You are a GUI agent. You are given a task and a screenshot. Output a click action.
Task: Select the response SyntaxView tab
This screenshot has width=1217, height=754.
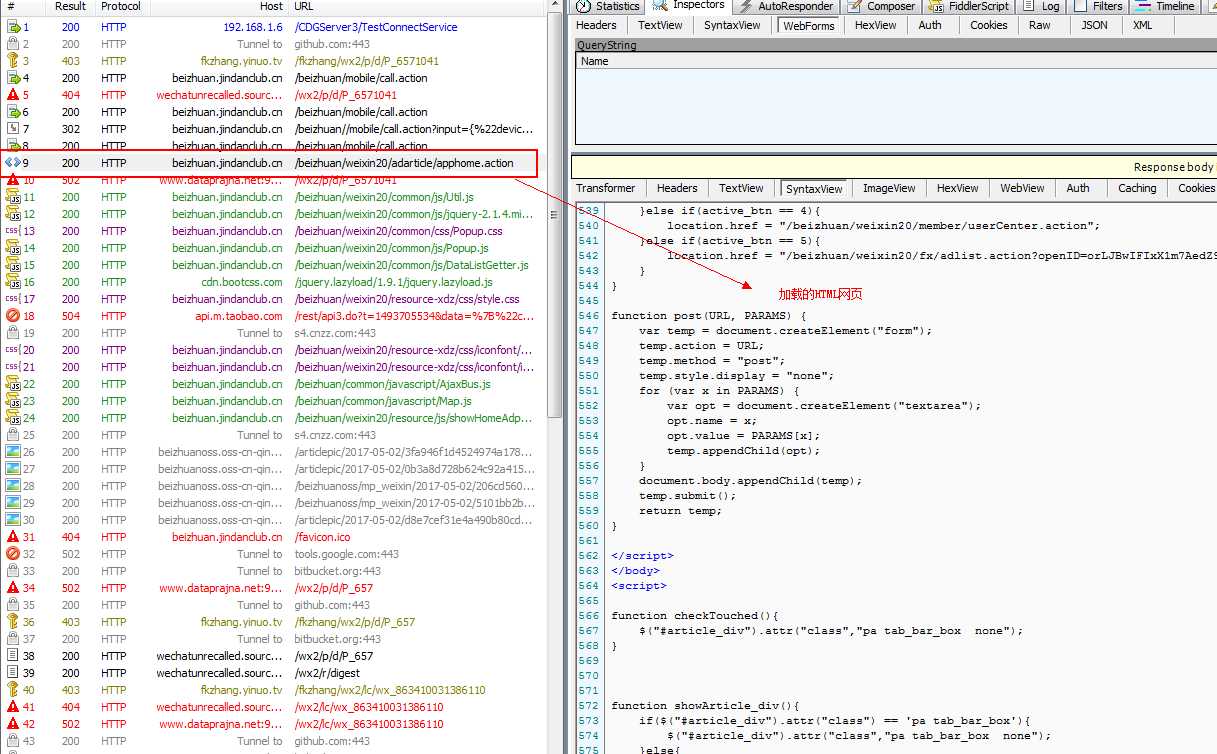(x=814, y=188)
